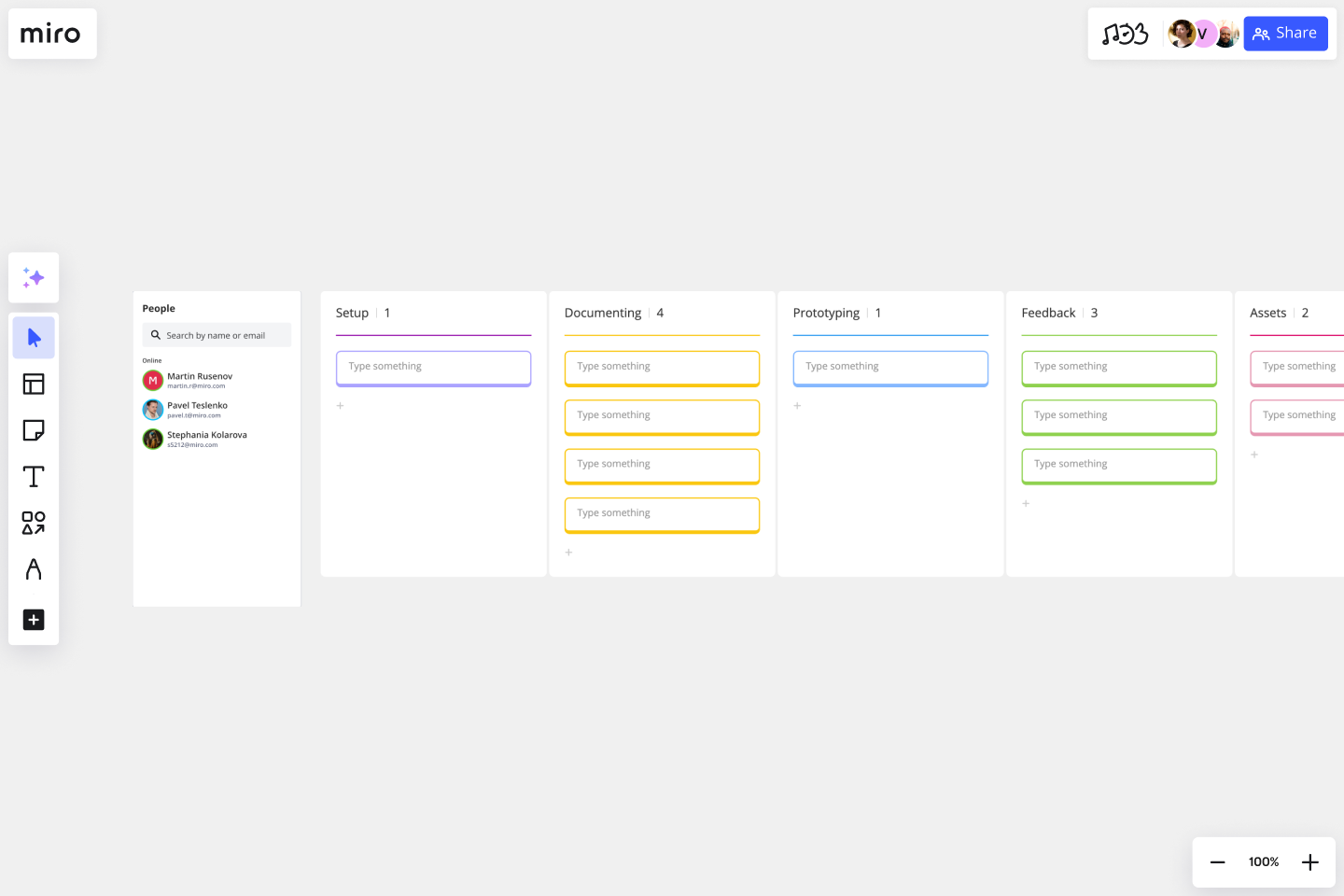Select the sticky note tool
The image size is (1344, 896).
pyautogui.click(x=34, y=430)
